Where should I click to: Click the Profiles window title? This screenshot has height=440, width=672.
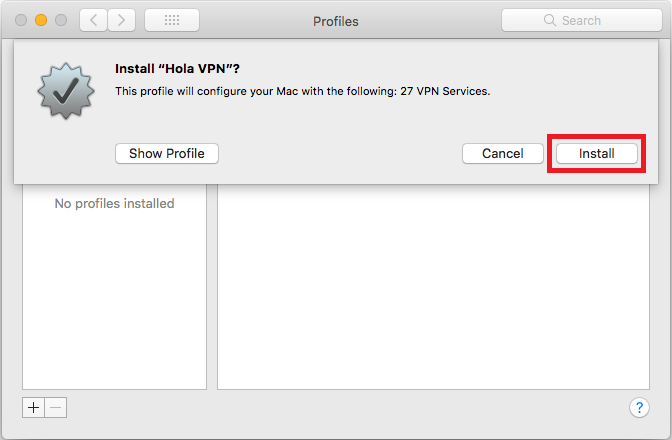click(336, 21)
